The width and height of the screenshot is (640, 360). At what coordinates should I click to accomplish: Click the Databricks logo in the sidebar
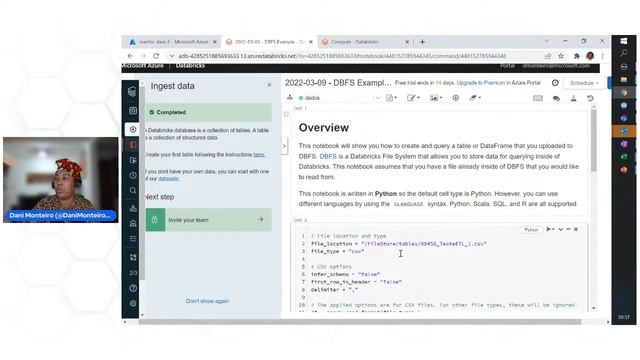(x=132, y=91)
